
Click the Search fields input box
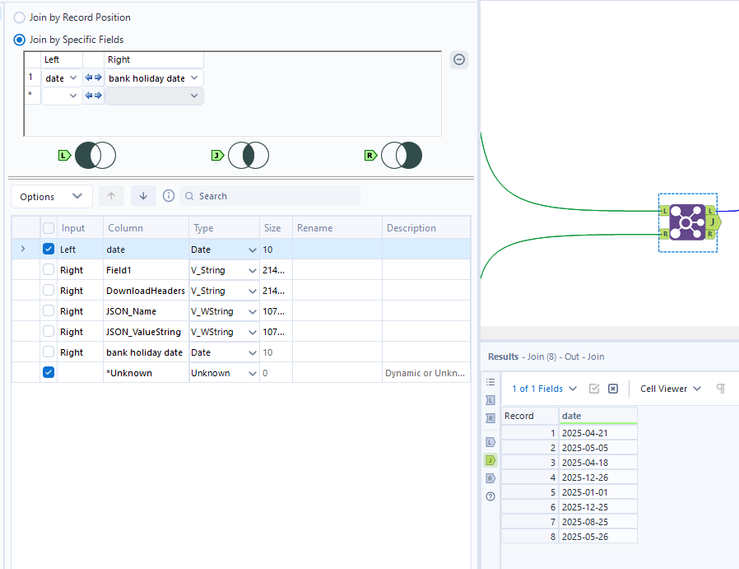point(270,196)
